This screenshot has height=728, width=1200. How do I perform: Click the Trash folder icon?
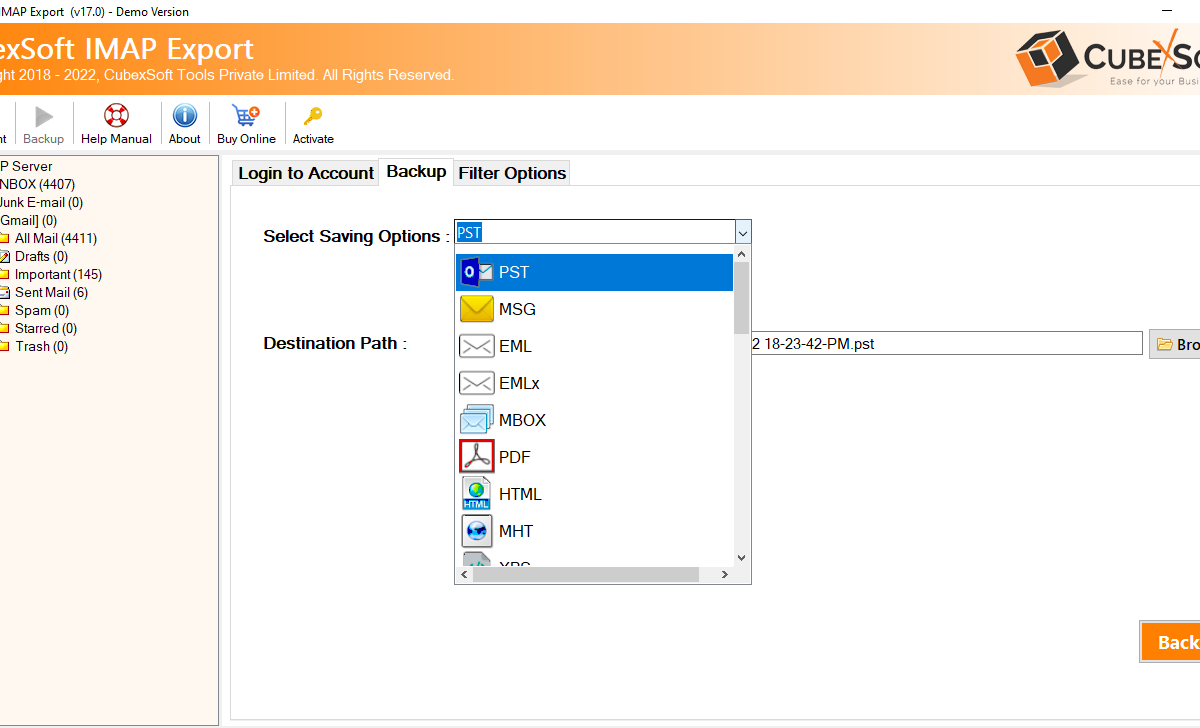tap(5, 346)
